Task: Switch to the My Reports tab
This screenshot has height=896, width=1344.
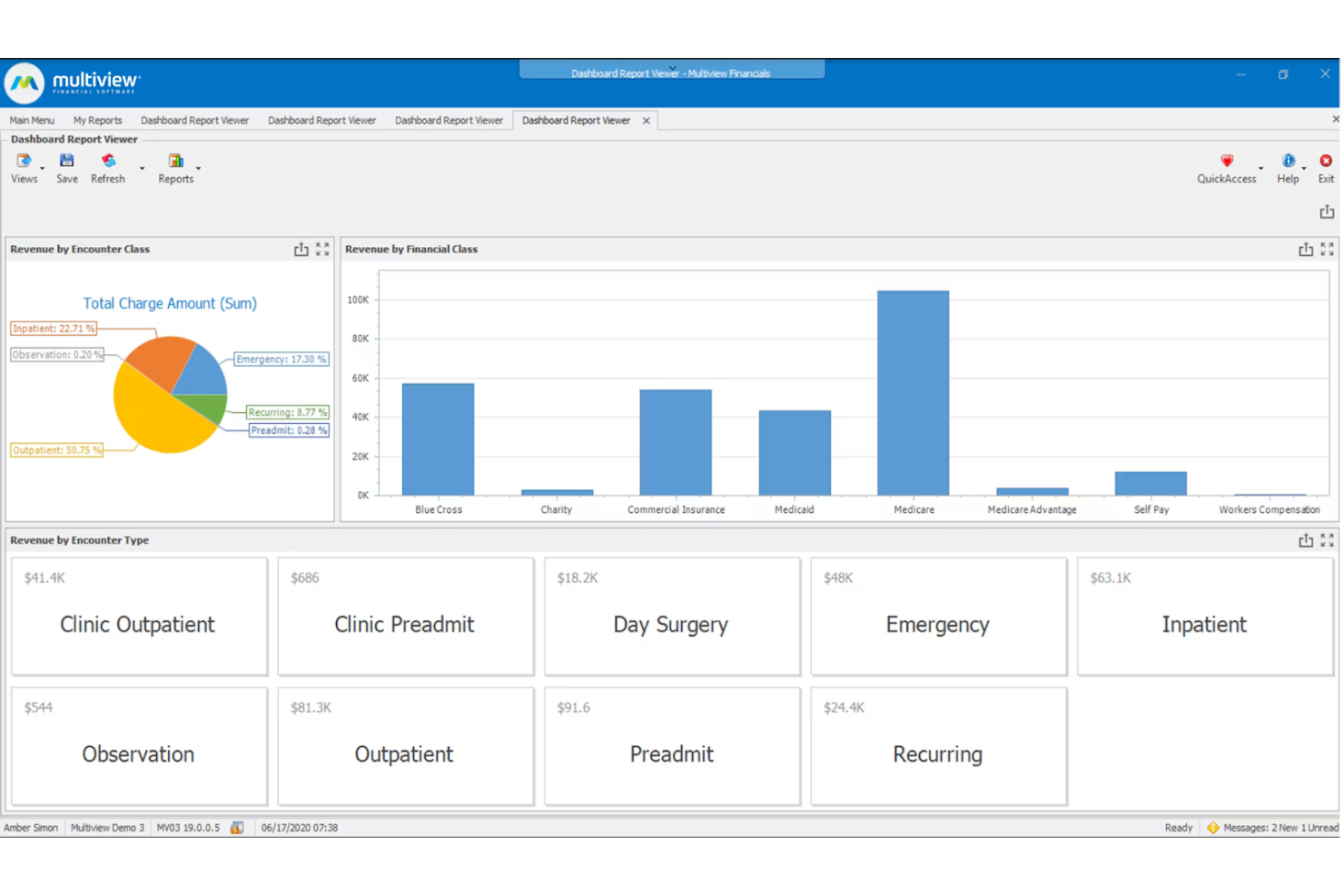Action: (x=97, y=120)
